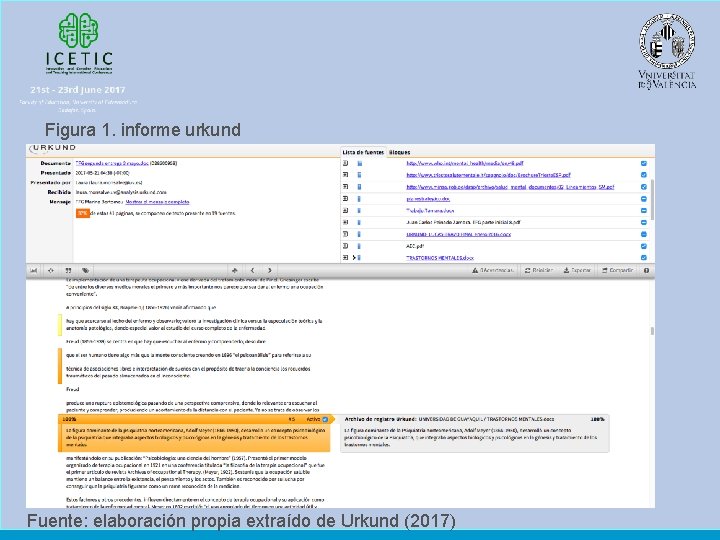Click the ABC.pdf source name

coord(415,246)
